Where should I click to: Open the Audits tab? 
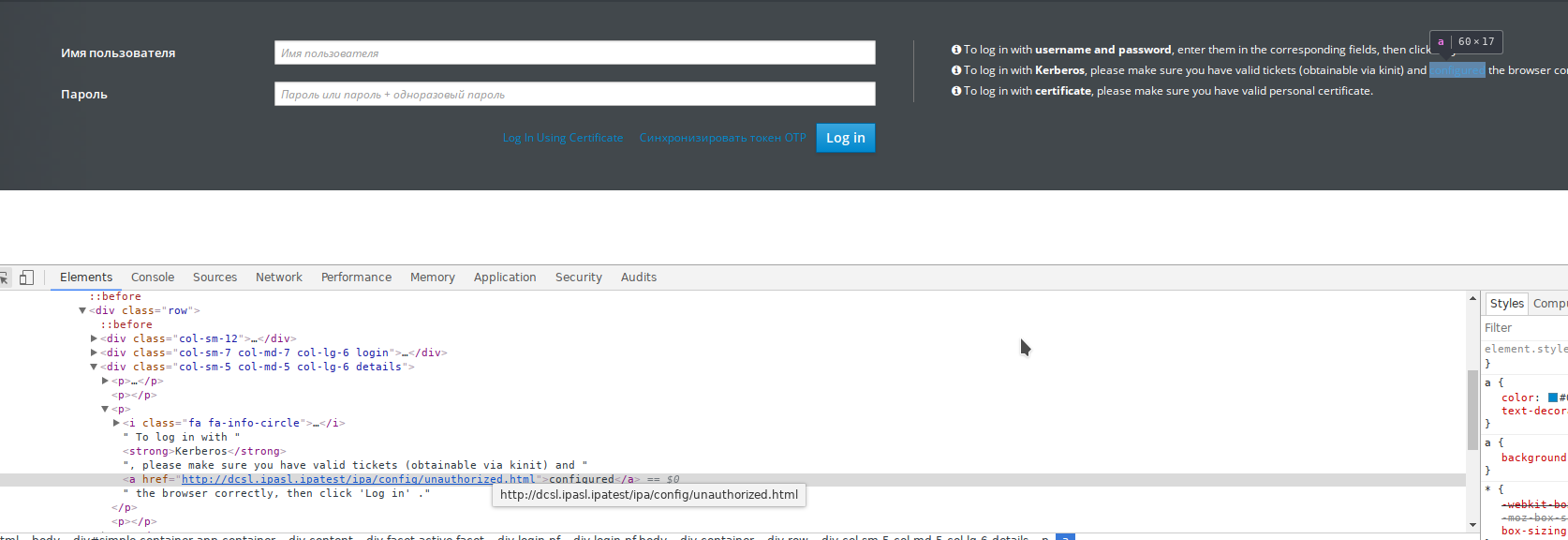click(x=639, y=277)
